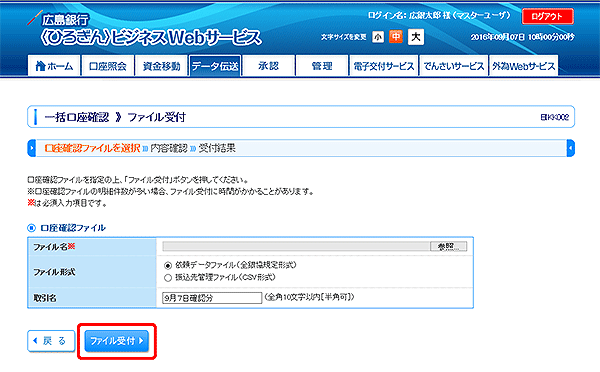Click the red ログアウト button
600x372 pixels.
(x=548, y=16)
